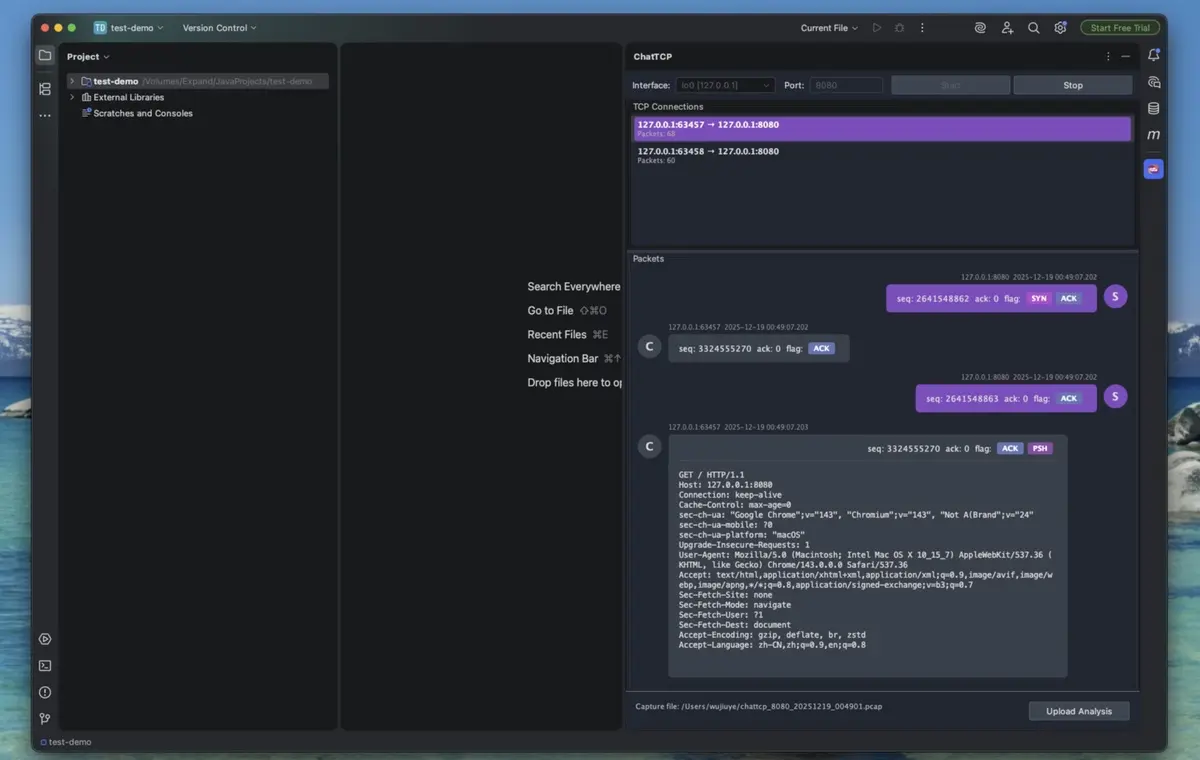The width and height of the screenshot is (1200, 760).
Task: Click the Structure icon in left stripe
Action: (44, 89)
